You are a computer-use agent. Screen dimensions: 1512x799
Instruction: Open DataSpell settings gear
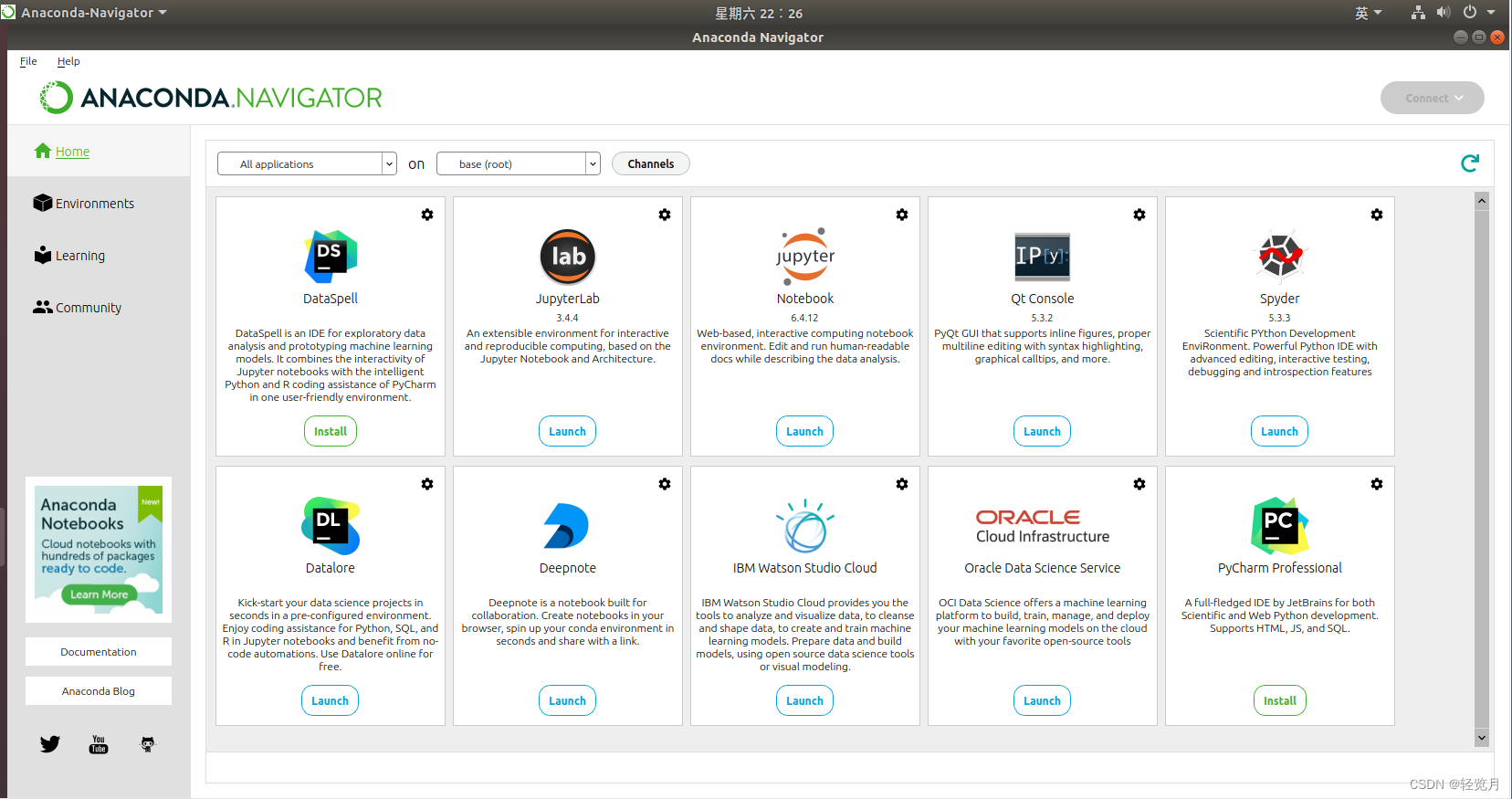pyautogui.click(x=427, y=215)
